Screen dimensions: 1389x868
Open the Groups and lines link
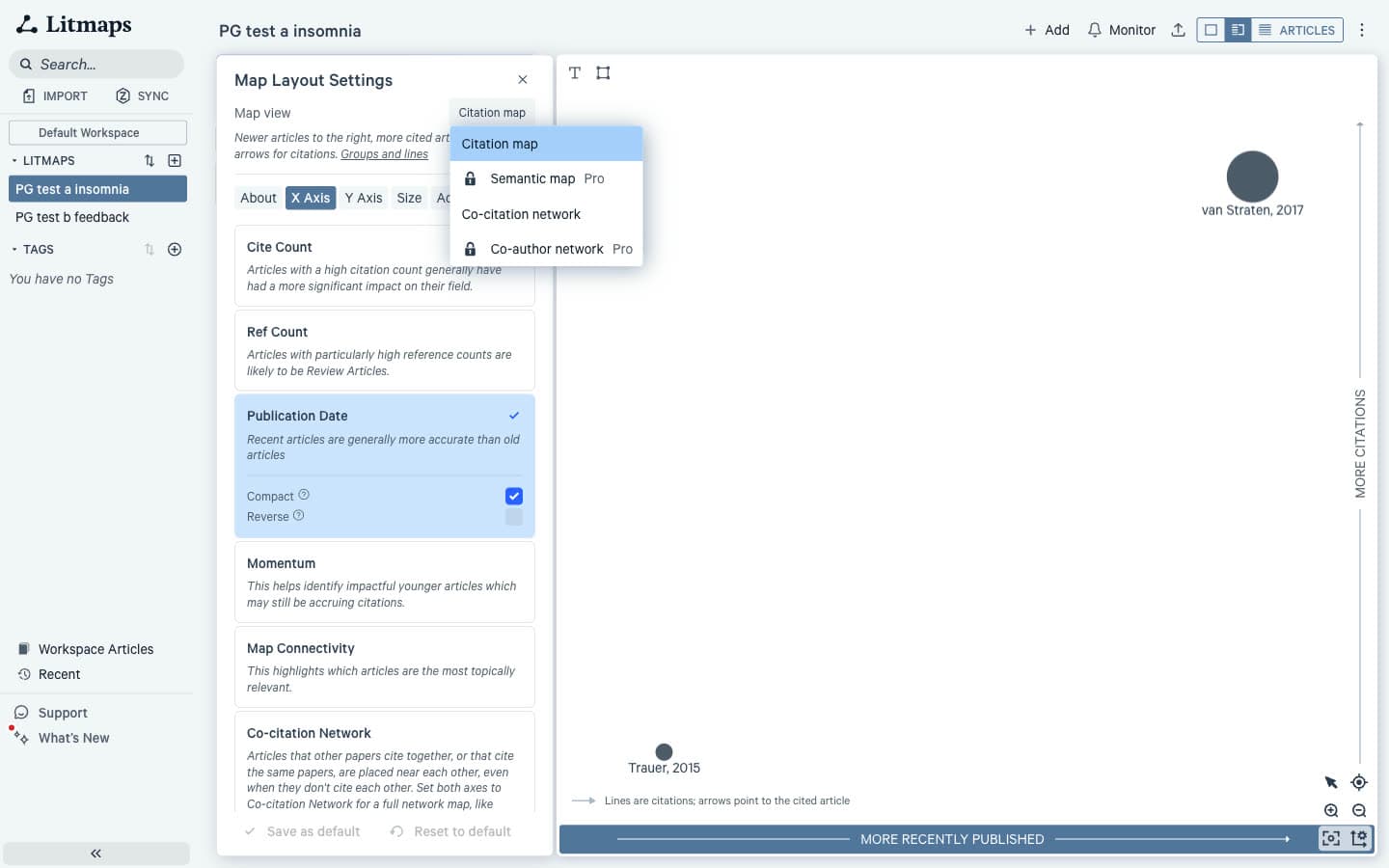tap(384, 154)
